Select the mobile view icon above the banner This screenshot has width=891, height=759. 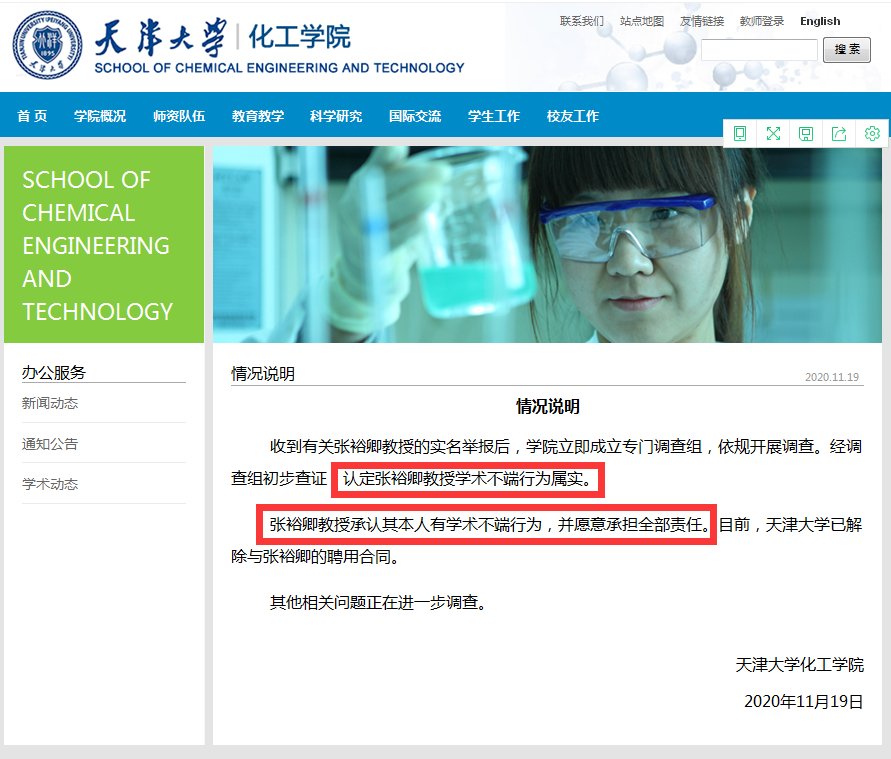coord(740,133)
